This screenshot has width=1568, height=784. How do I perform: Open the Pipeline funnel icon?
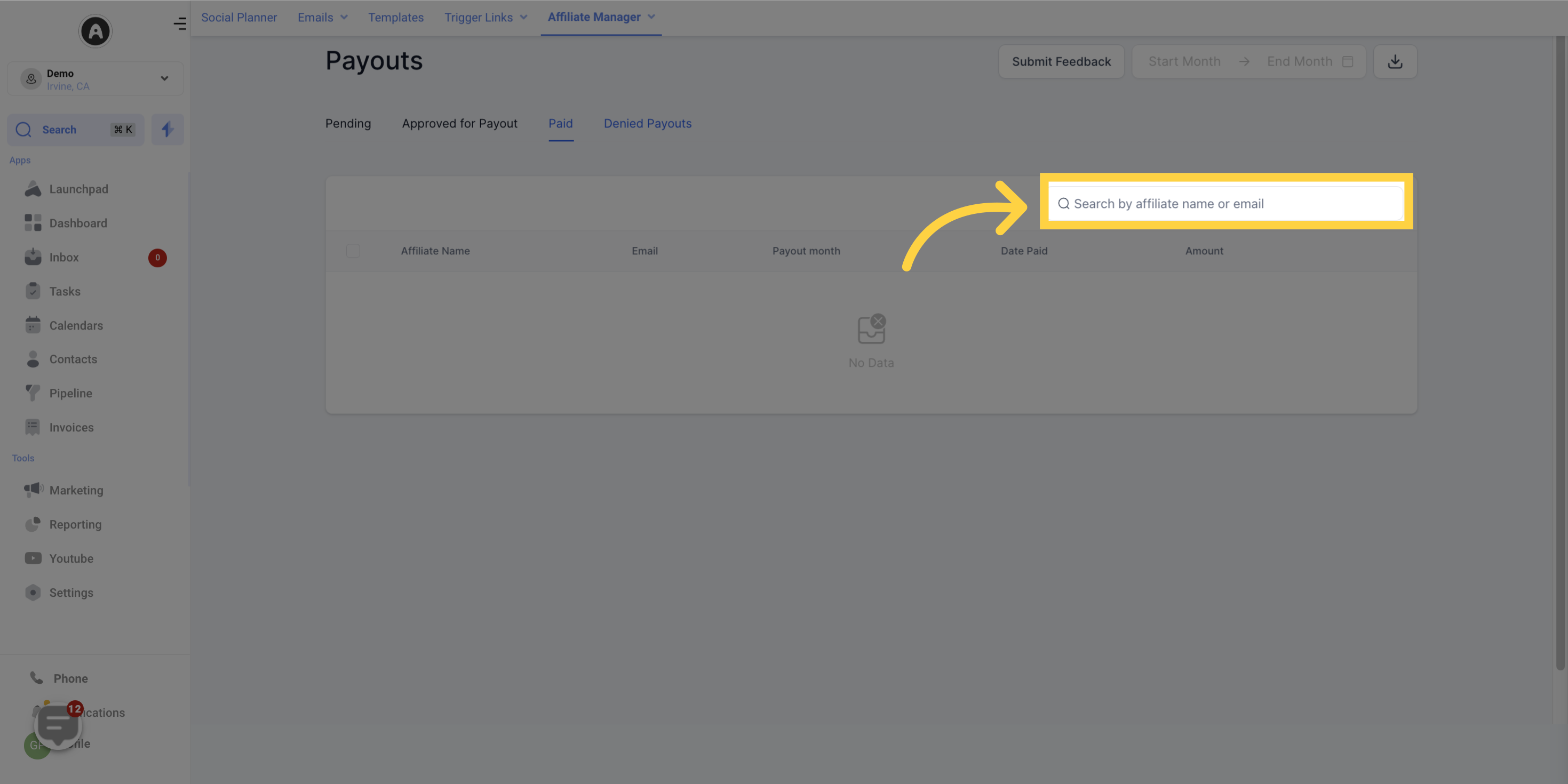click(x=33, y=393)
